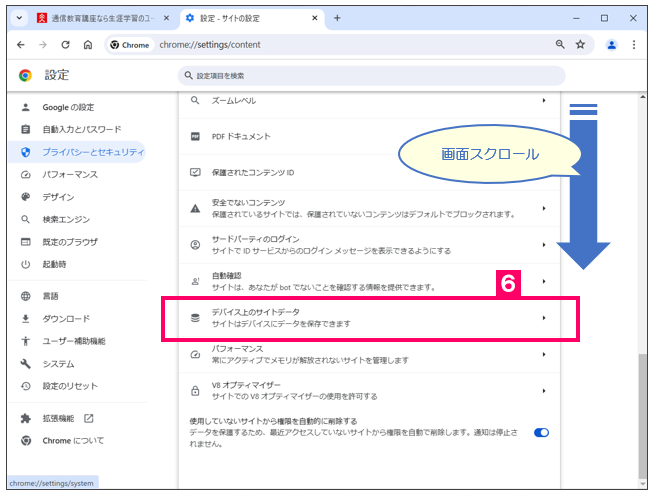653x494 pixels.
Task: Click the warning icon for 安全でないコンテンツ
Action: [195, 209]
